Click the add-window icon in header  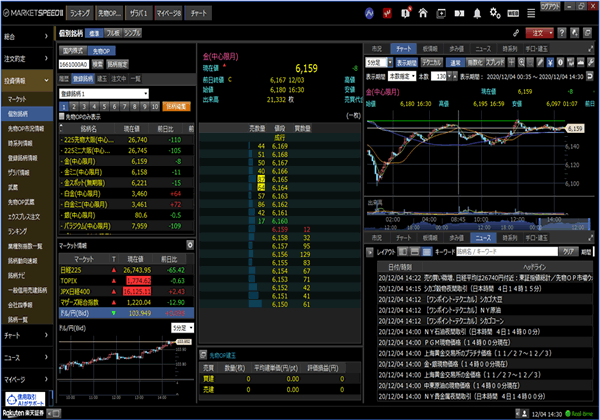(x=441, y=13)
